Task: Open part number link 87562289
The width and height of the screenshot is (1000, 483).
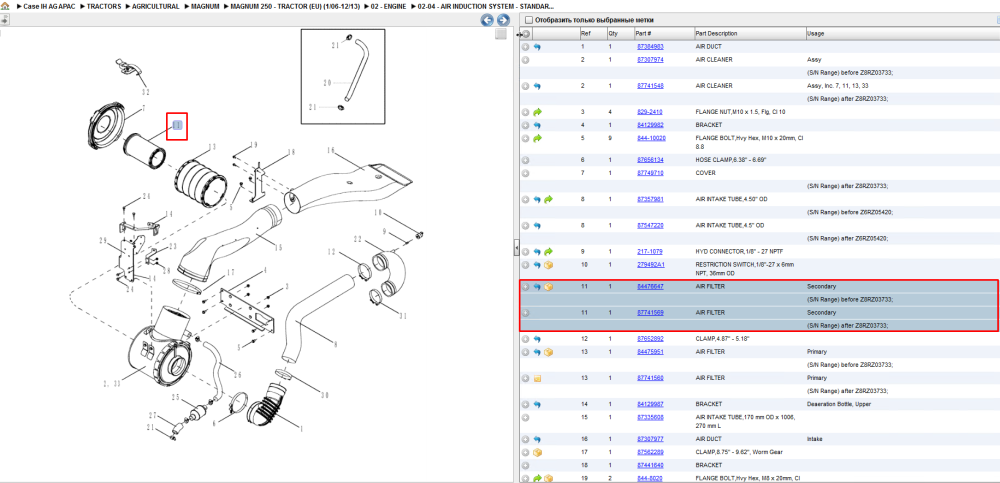Action: [650, 452]
